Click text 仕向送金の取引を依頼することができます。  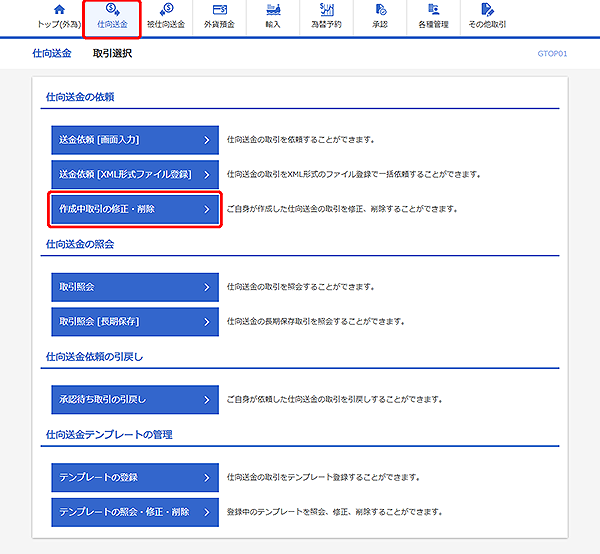pos(301,140)
